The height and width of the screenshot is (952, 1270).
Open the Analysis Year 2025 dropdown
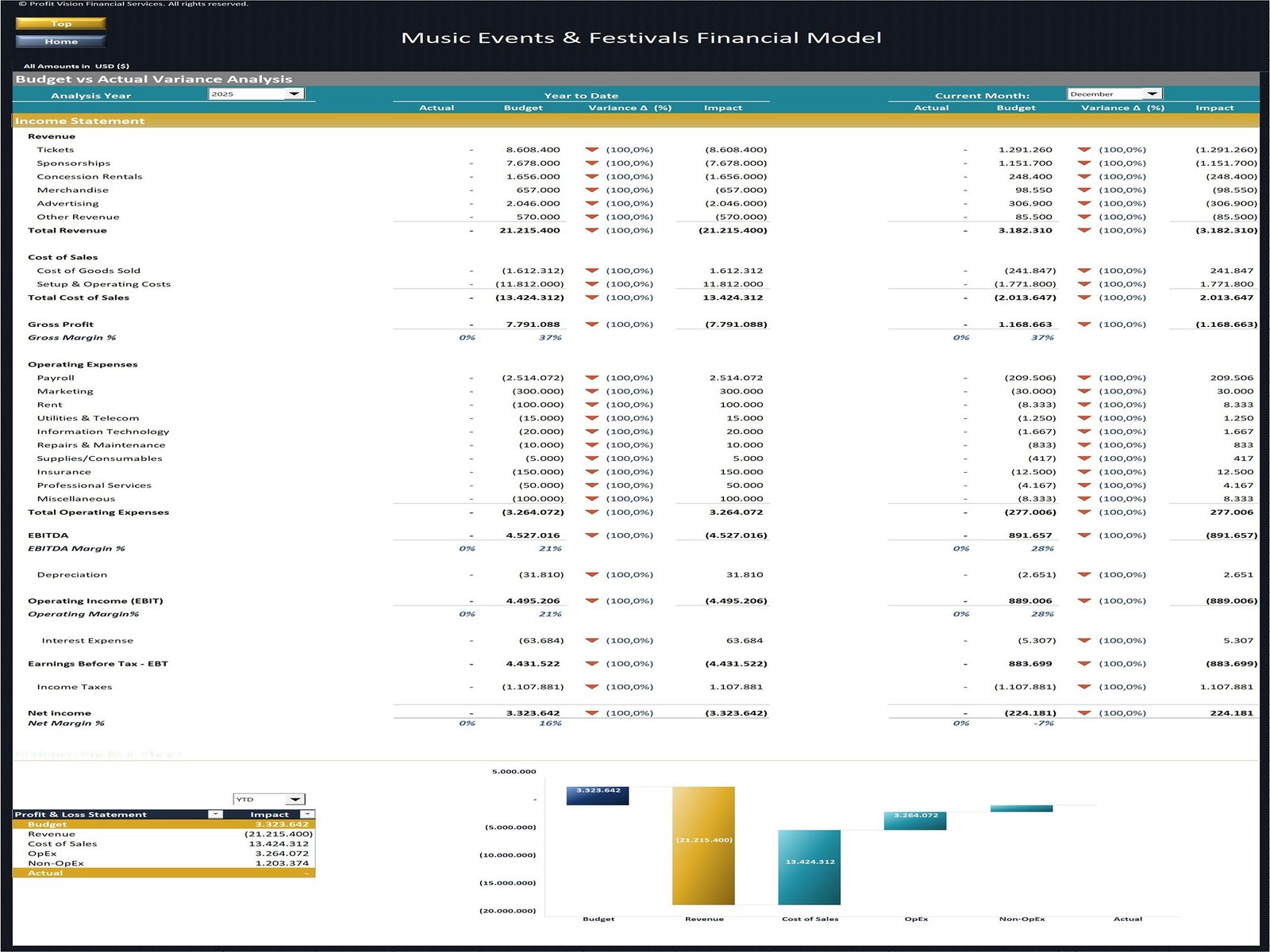(x=294, y=94)
